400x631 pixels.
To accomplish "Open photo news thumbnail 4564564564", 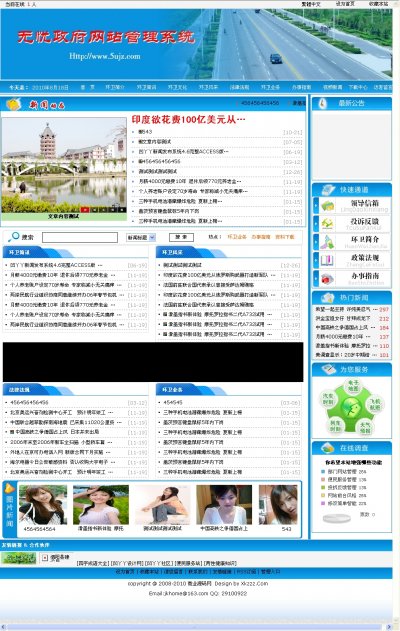I will pos(42,505).
